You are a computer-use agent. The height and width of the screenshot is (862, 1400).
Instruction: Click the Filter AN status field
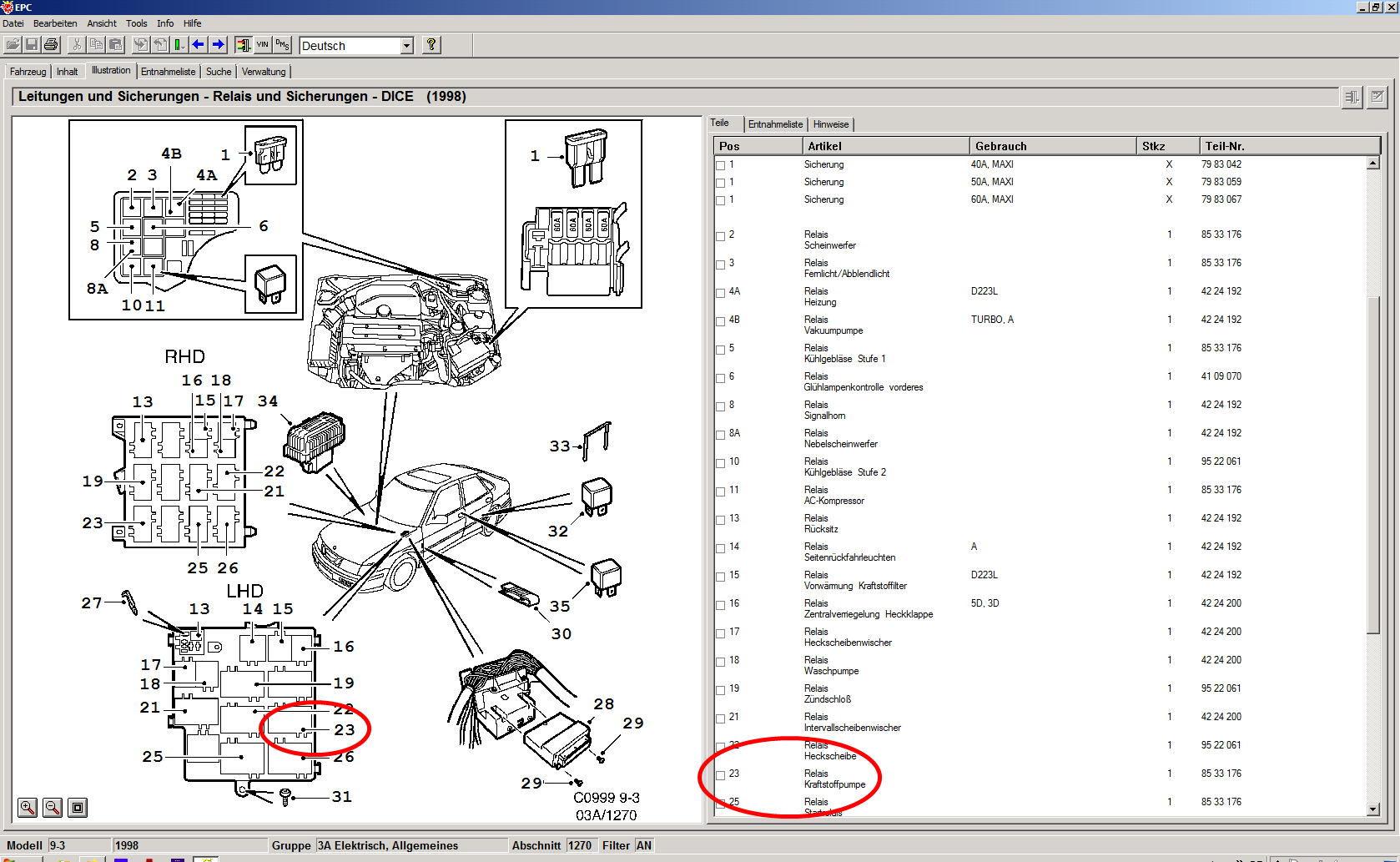(x=644, y=845)
